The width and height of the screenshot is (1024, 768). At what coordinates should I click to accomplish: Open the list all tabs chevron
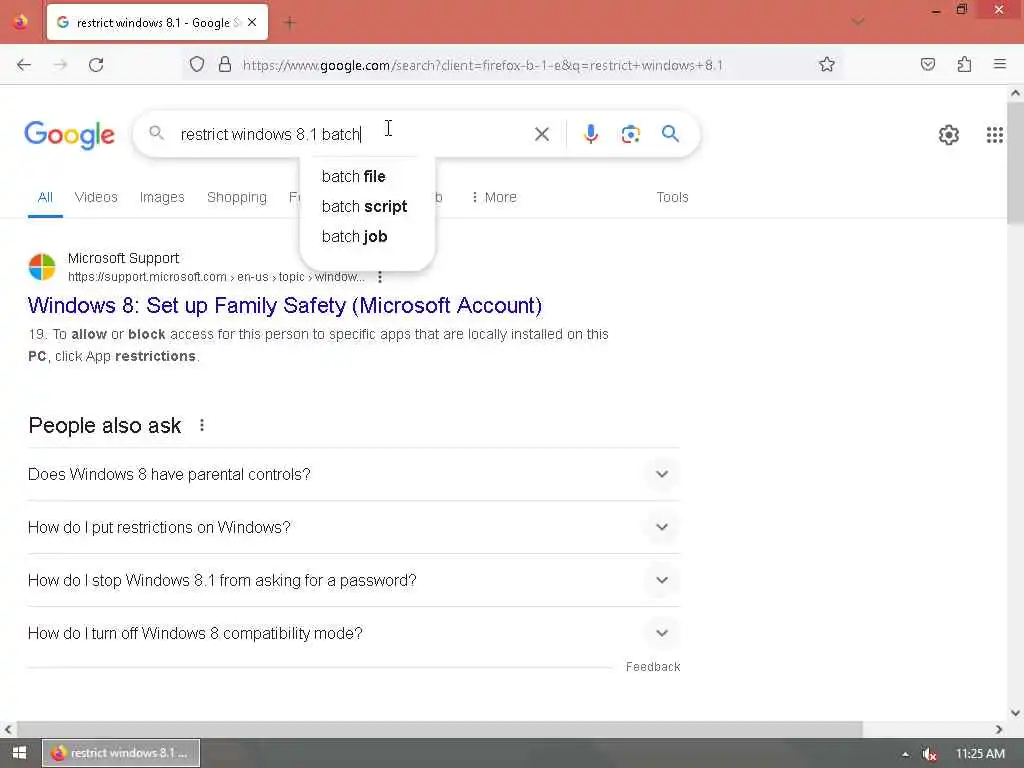pyautogui.click(x=858, y=22)
